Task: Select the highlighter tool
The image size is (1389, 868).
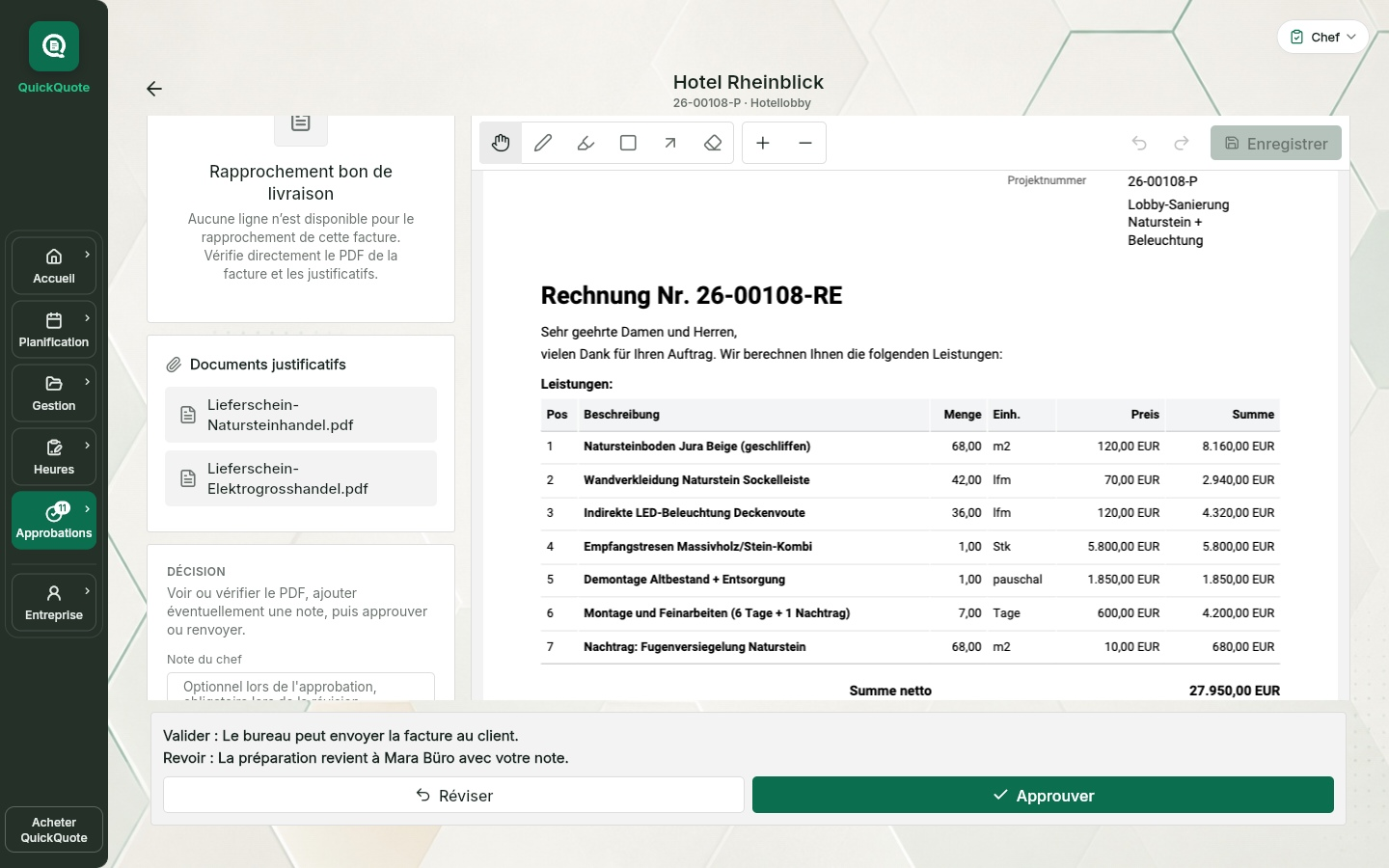Action: (586, 143)
